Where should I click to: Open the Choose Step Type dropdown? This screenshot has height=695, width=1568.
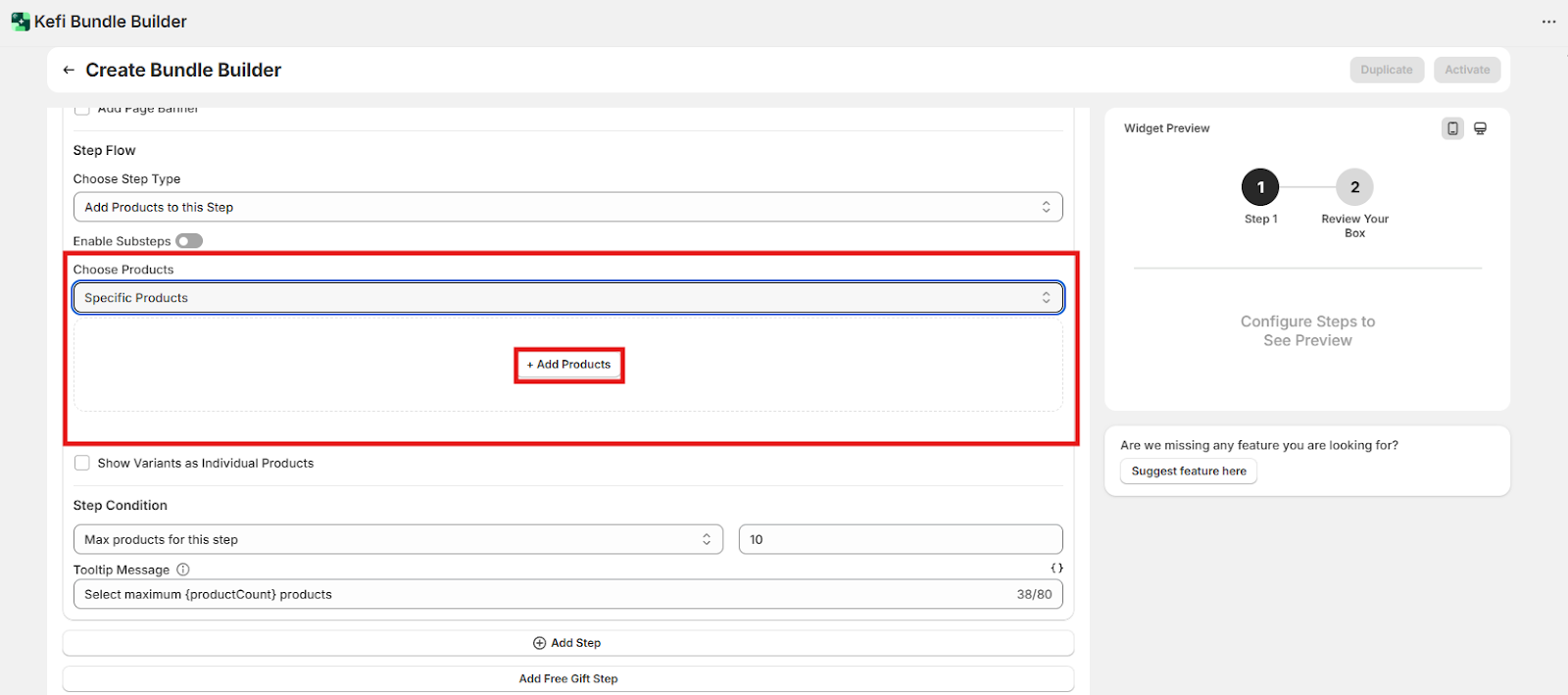[x=567, y=208]
